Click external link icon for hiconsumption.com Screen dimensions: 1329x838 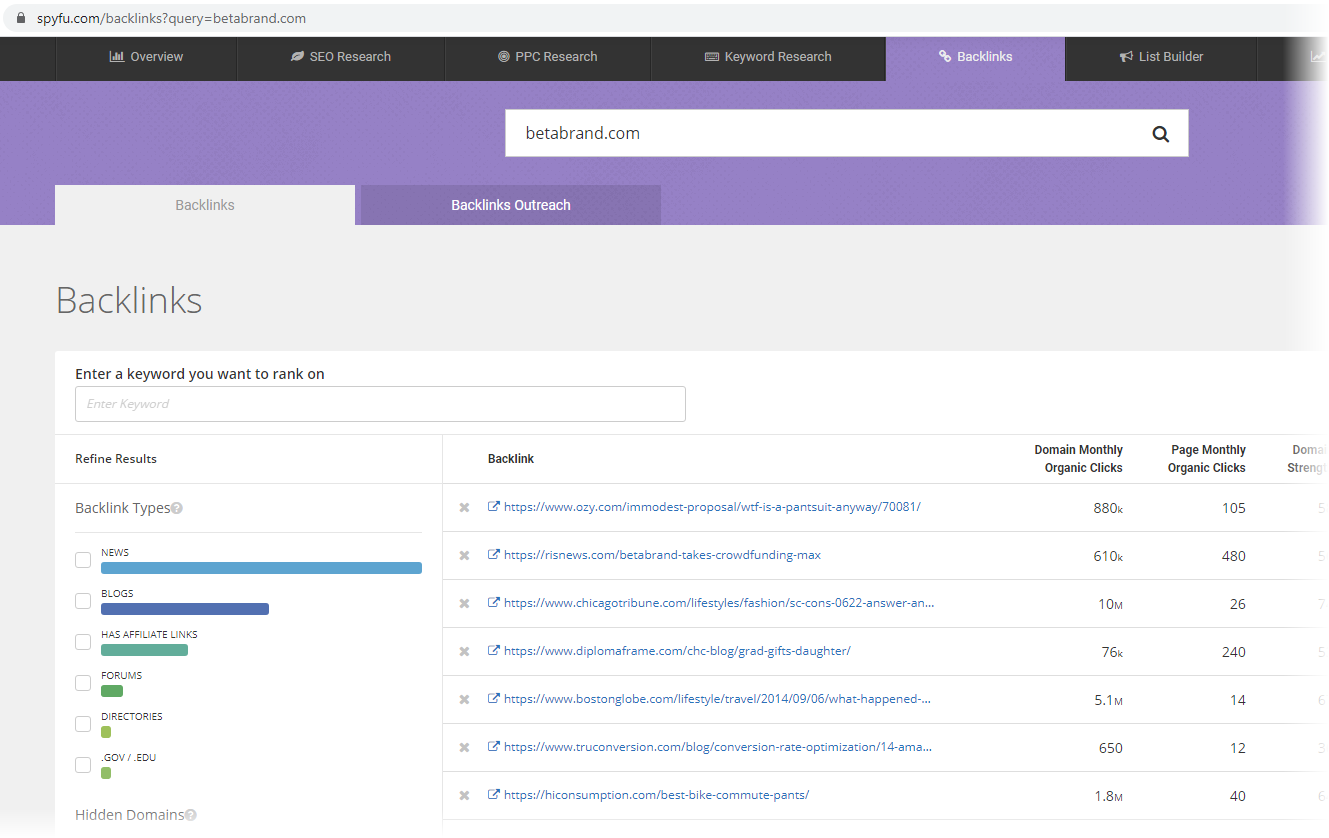[x=494, y=795]
